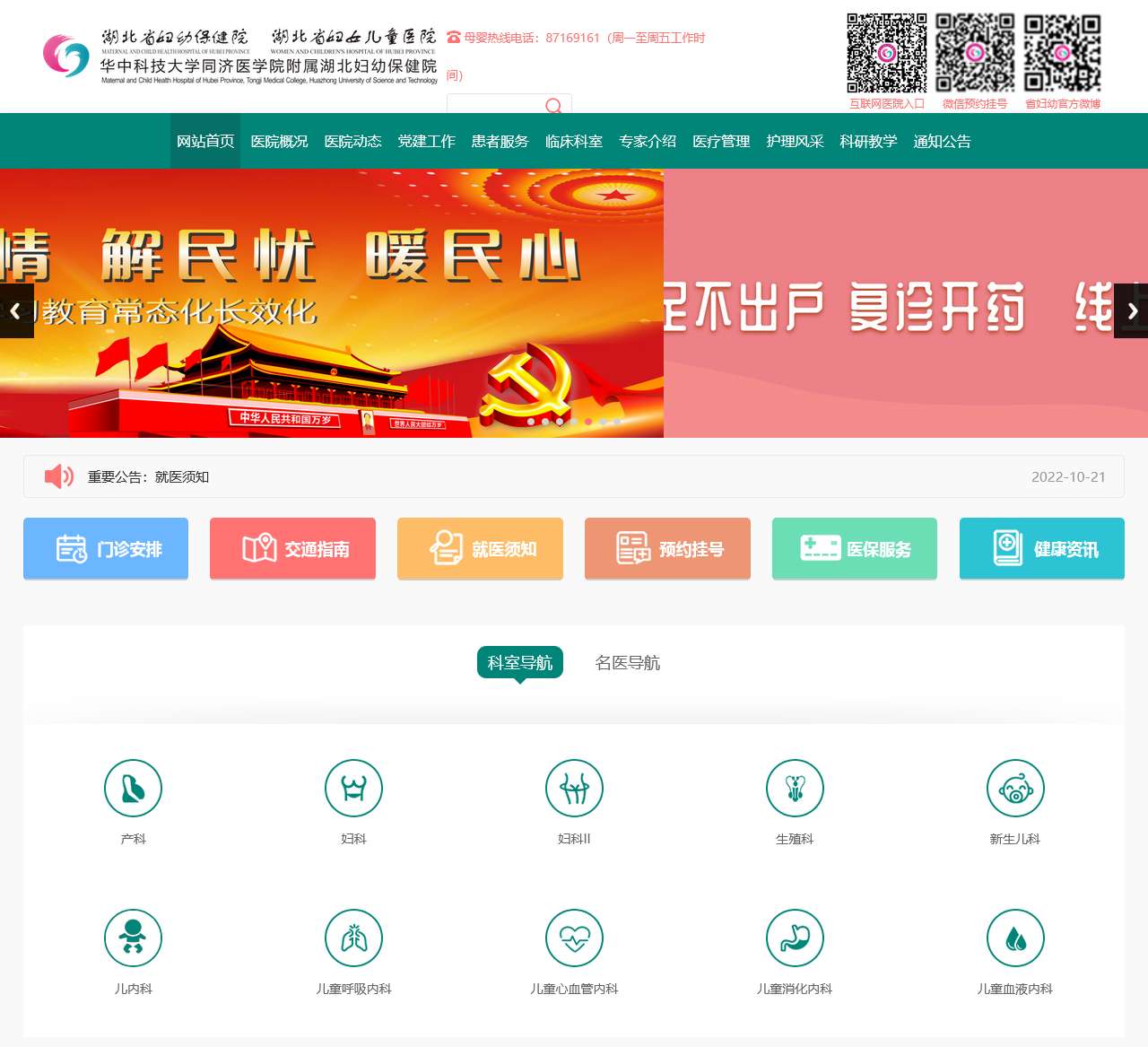
Task: Open the 临床科室 menu item
Action: click(574, 141)
